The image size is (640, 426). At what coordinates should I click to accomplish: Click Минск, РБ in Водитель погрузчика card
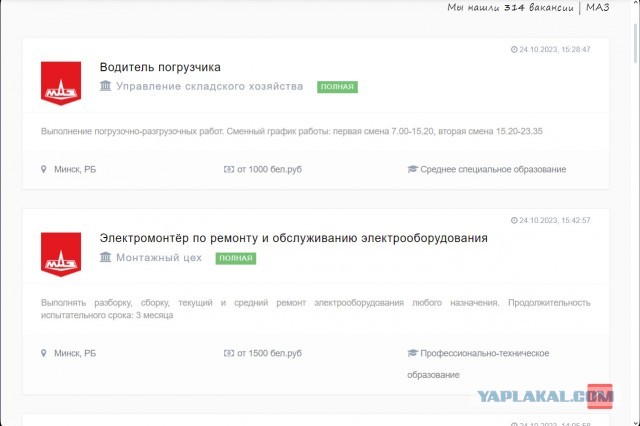(x=75, y=169)
